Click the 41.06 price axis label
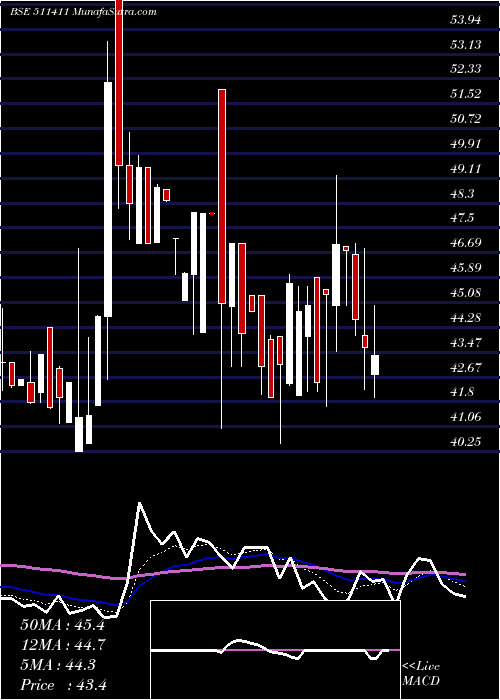 (x=466, y=417)
